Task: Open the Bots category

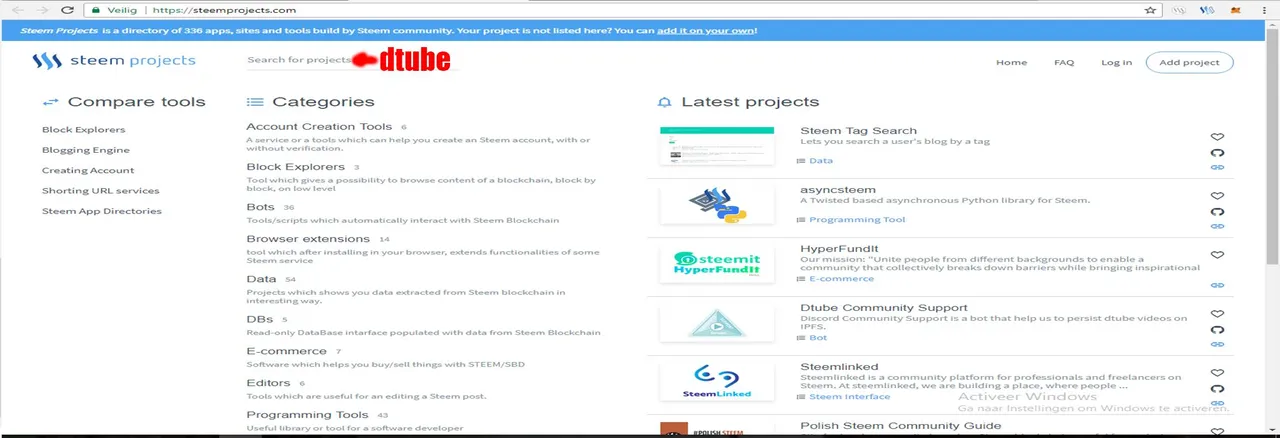Action: click(x=260, y=207)
